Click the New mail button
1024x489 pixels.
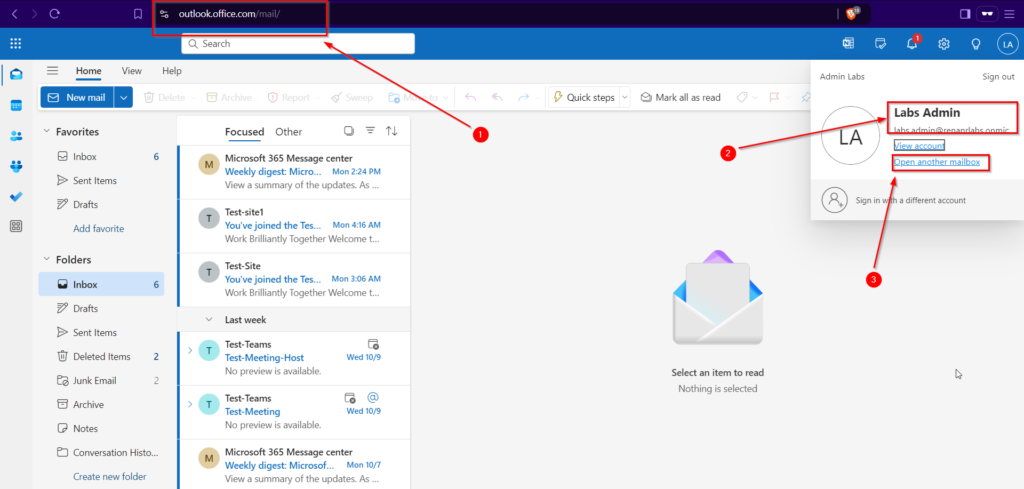pos(78,97)
